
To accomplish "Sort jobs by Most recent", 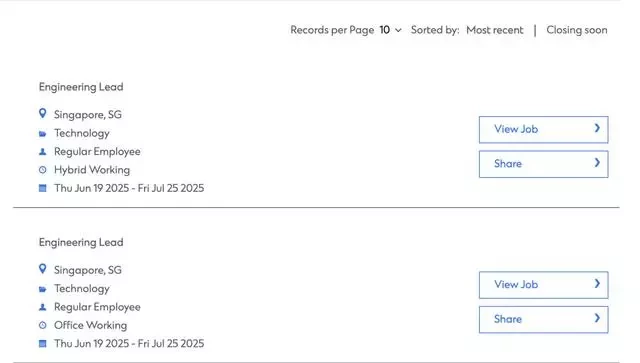I will click(495, 30).
